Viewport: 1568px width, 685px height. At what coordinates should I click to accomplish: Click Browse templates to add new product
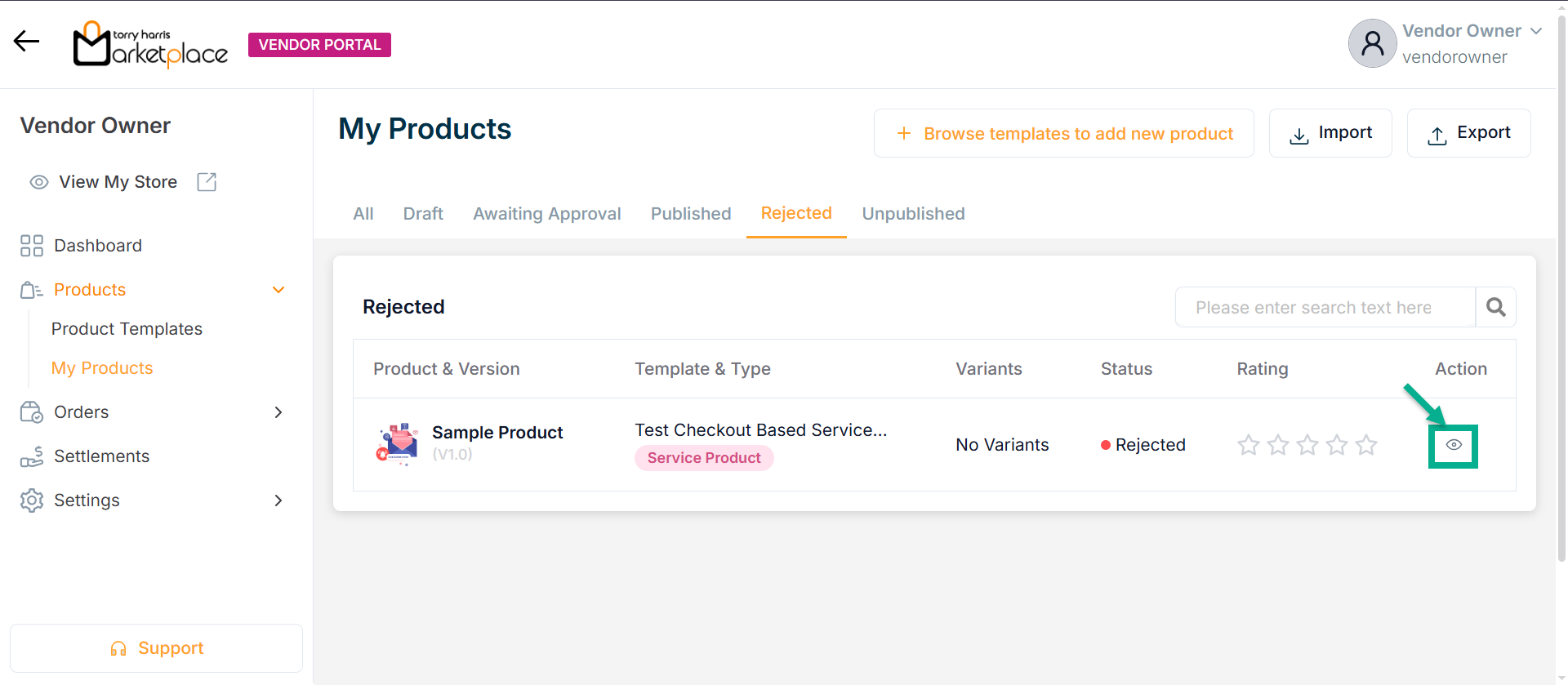(1063, 133)
